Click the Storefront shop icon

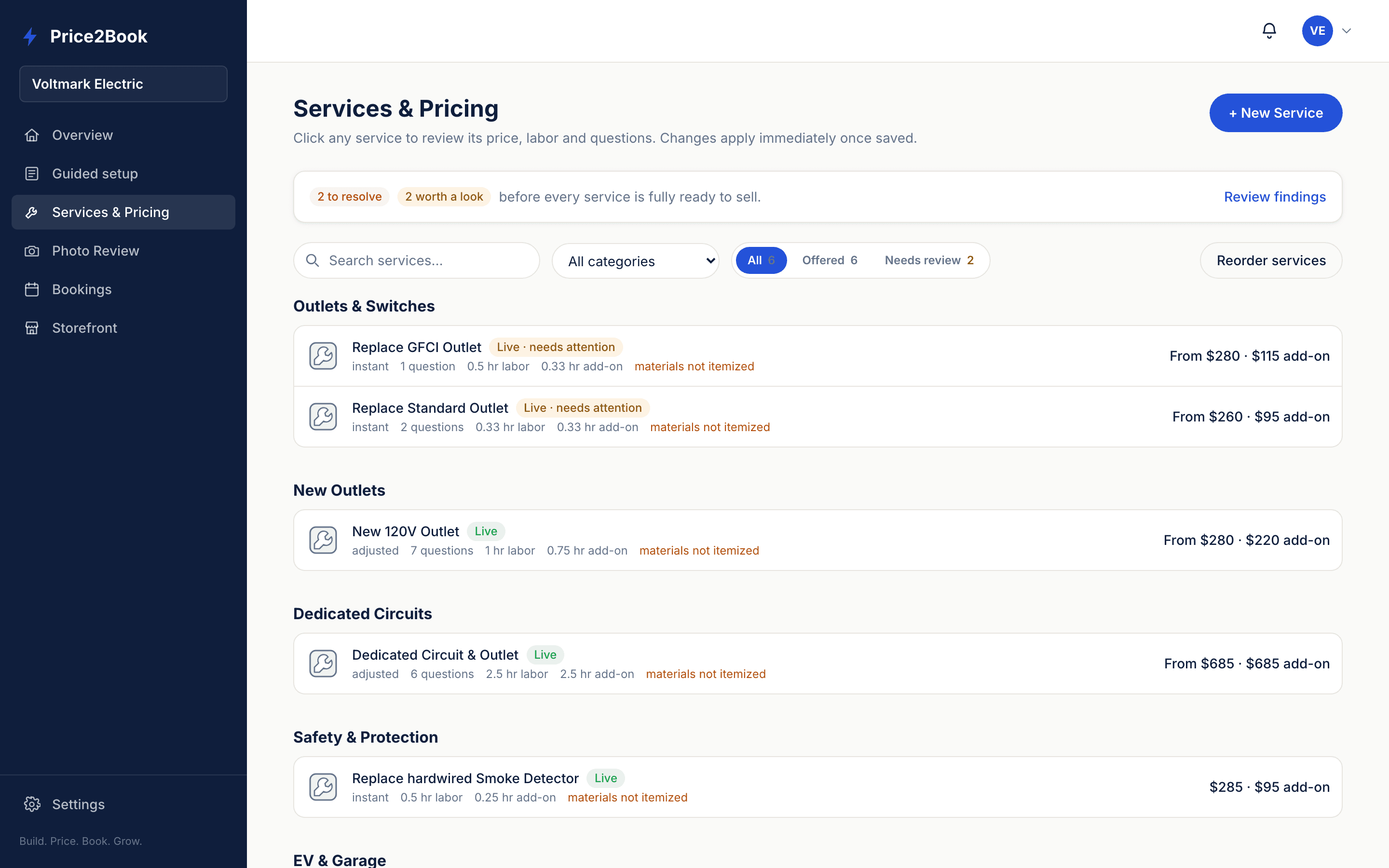[32, 328]
